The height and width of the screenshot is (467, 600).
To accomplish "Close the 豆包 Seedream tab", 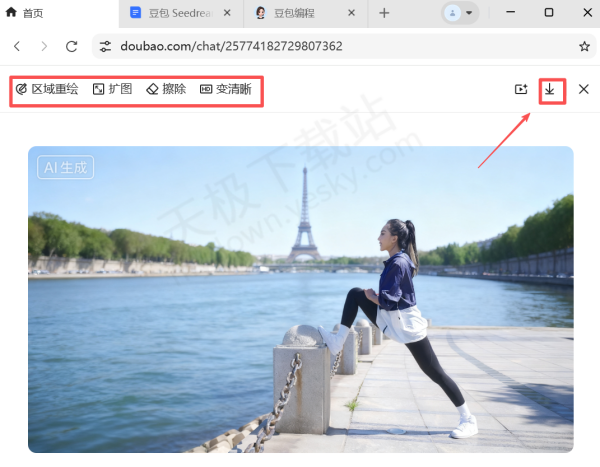I will point(227,13).
